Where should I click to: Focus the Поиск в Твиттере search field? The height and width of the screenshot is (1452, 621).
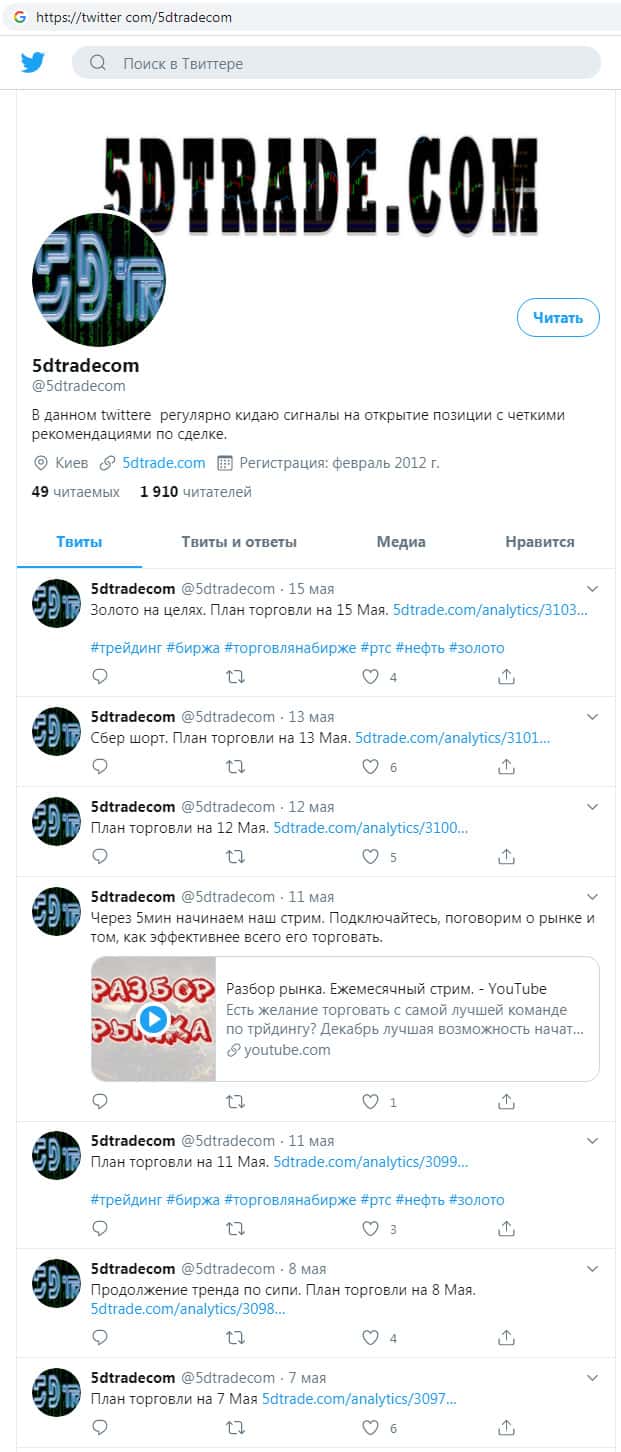tap(336, 63)
